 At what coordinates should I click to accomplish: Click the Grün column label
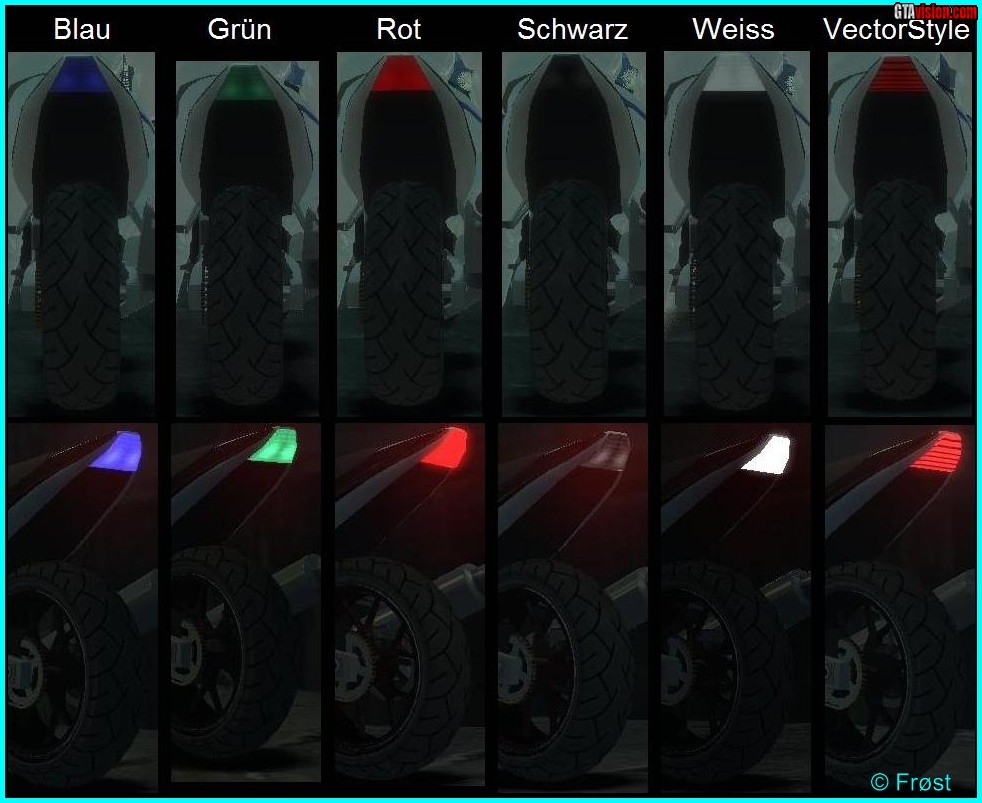point(240,29)
